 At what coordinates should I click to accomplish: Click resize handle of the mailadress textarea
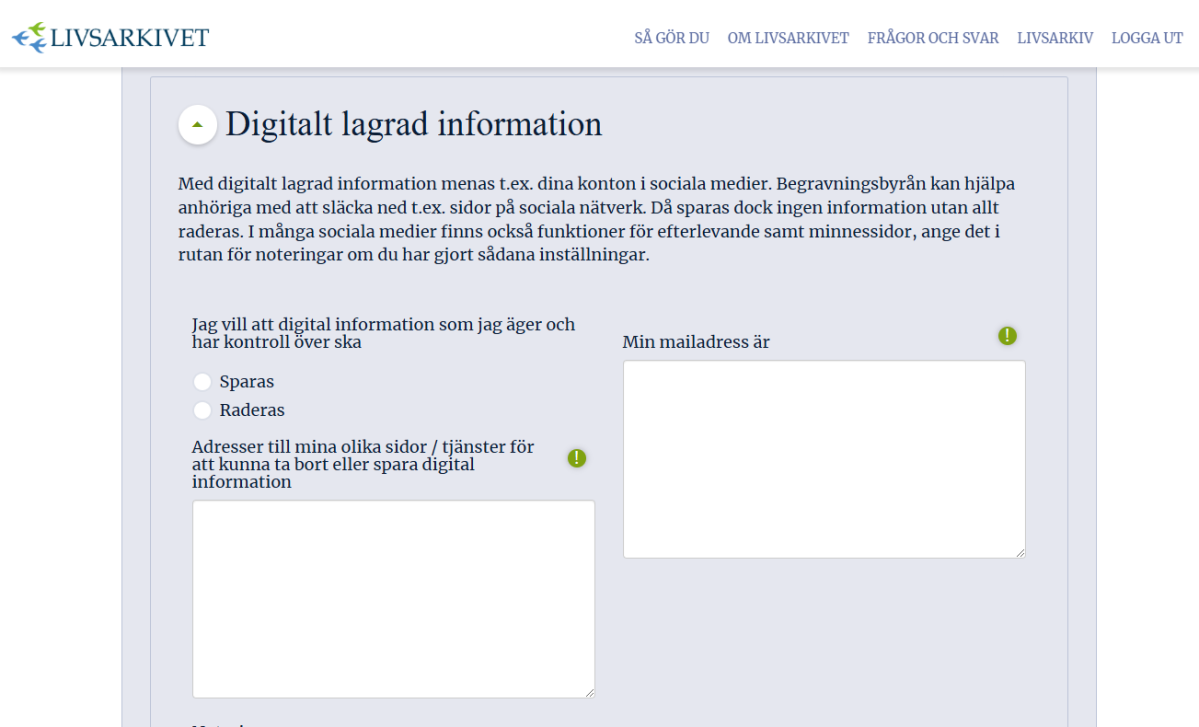point(1019,552)
